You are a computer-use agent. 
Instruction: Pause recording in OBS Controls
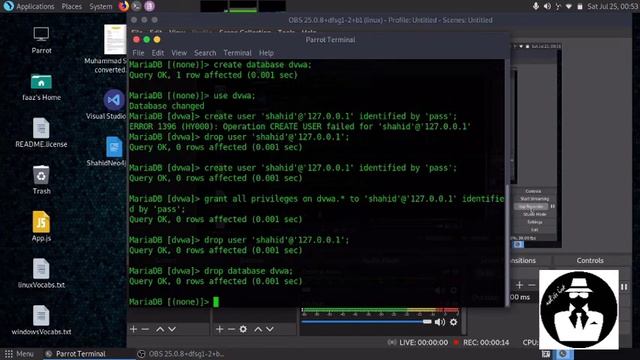[624, 287]
